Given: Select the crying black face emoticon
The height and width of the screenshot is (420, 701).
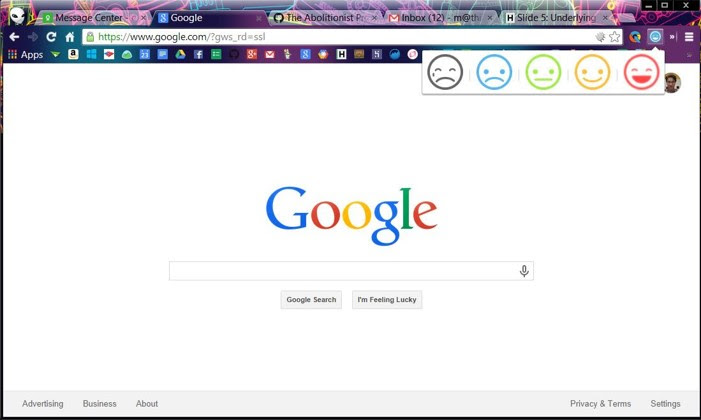Looking at the screenshot, I should (445, 72).
